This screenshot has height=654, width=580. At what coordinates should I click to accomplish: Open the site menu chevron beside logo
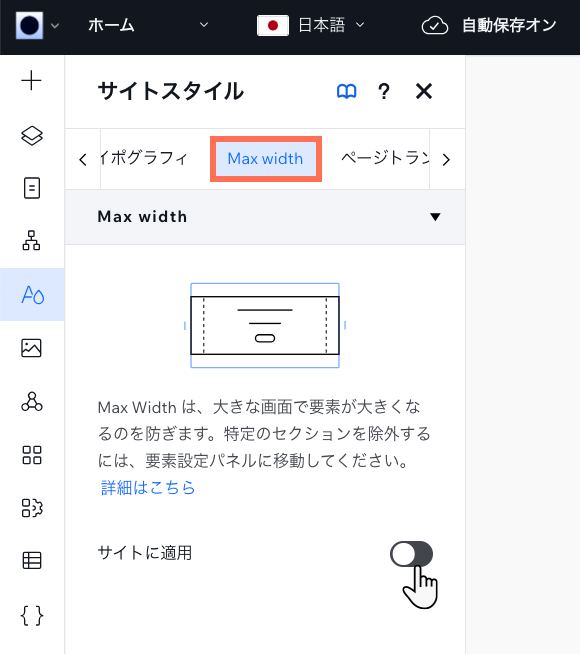(55, 26)
